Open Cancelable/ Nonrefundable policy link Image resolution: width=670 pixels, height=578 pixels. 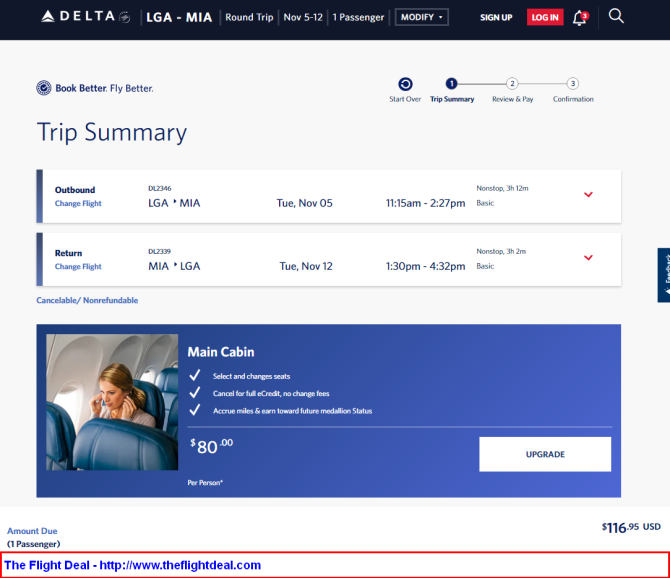coord(87,300)
